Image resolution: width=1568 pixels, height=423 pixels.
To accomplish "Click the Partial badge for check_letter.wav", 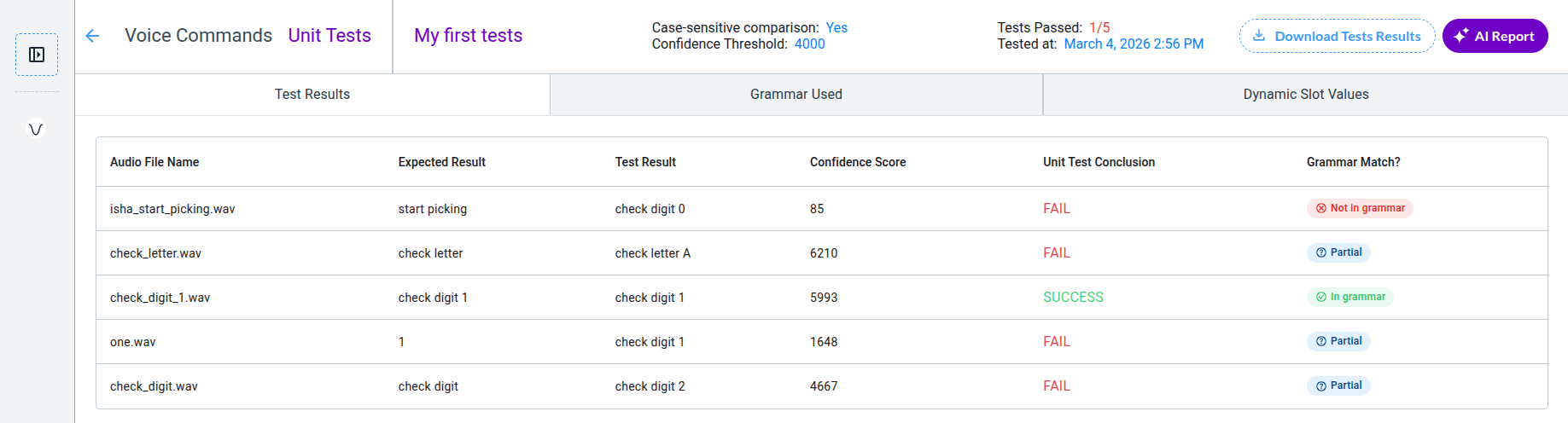I will tap(1338, 252).
